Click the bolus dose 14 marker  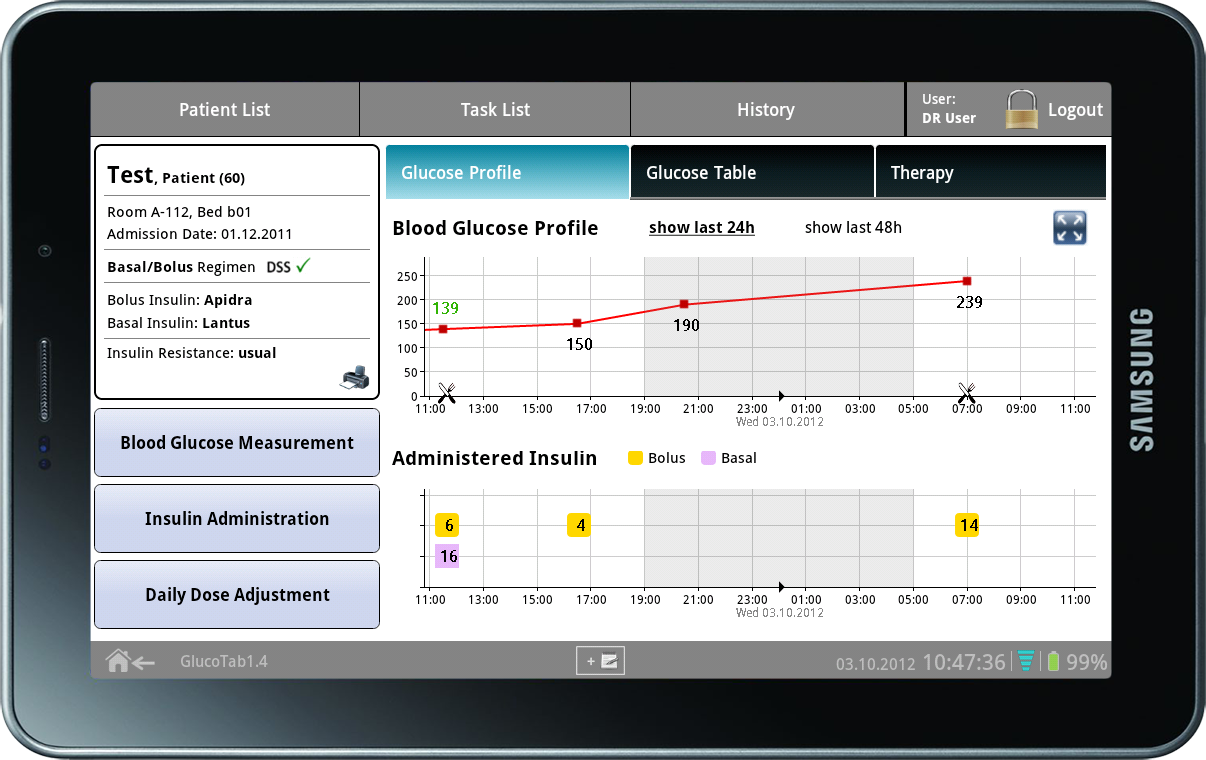(967, 525)
